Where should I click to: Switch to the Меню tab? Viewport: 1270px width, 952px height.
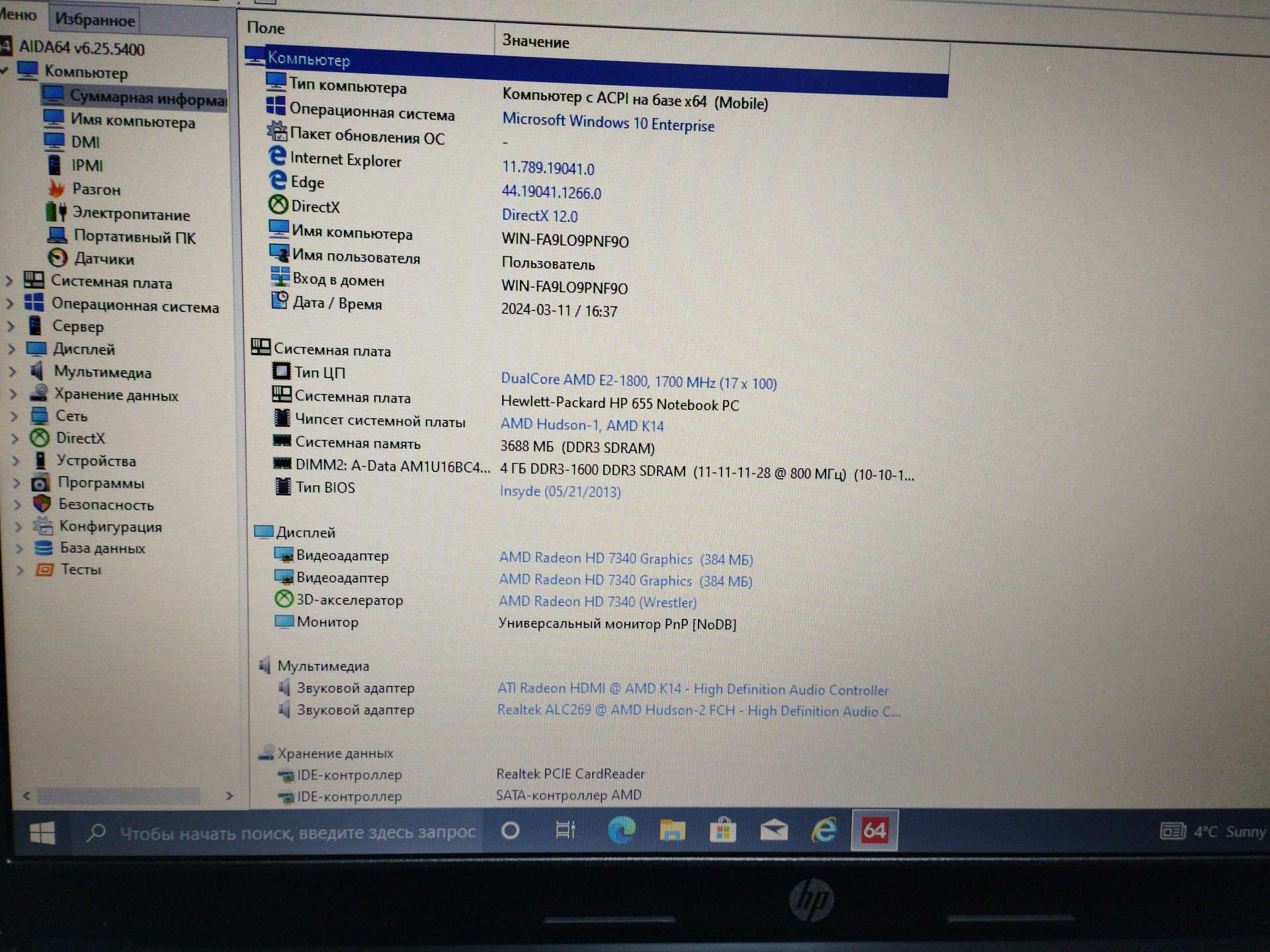pyautogui.click(x=19, y=15)
